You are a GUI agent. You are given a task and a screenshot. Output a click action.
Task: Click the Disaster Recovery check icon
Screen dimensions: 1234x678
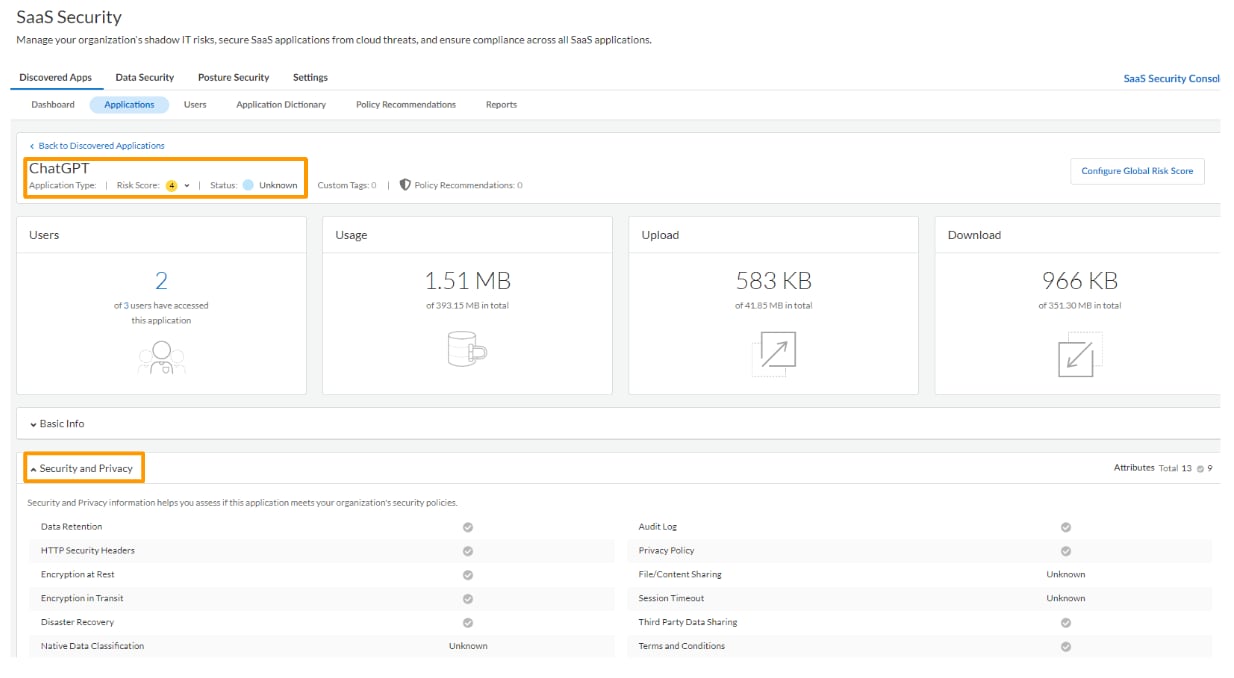point(468,623)
